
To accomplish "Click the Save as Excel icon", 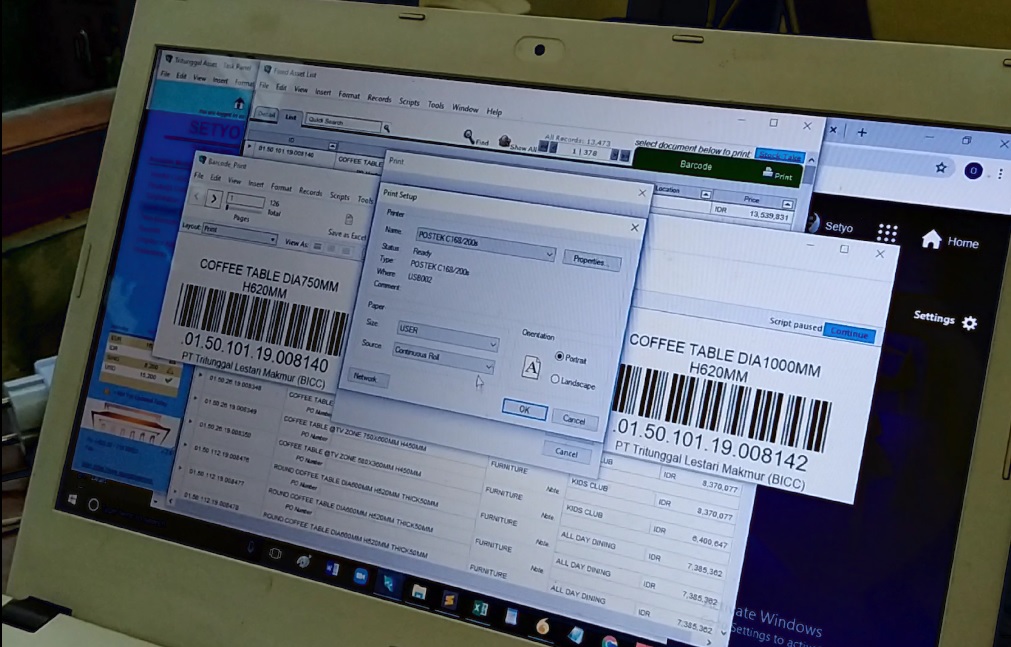I will click(x=348, y=218).
